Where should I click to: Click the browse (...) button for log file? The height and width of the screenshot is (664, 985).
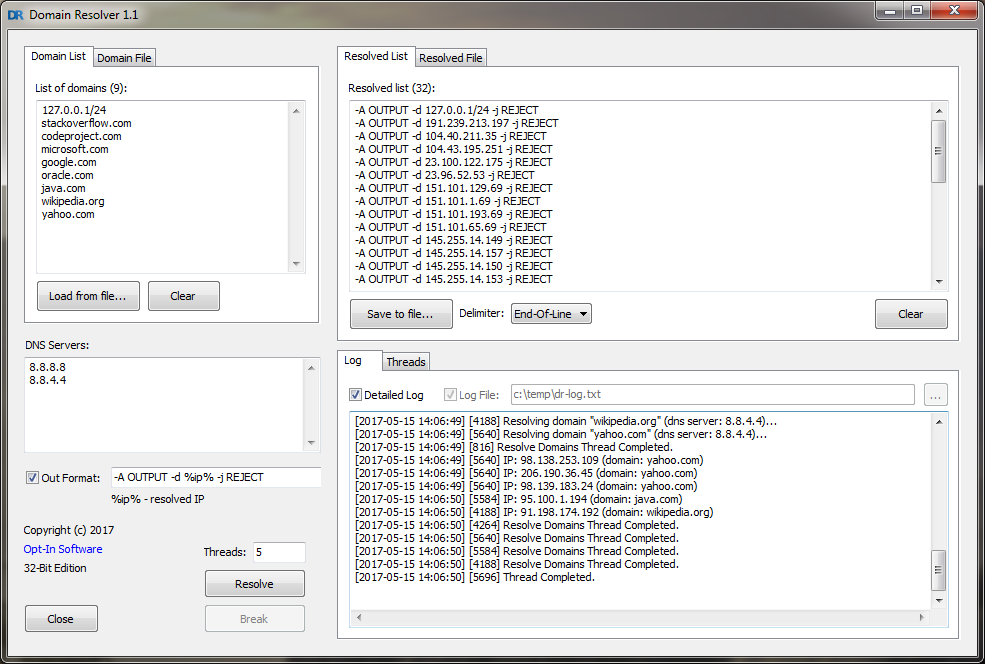click(934, 395)
